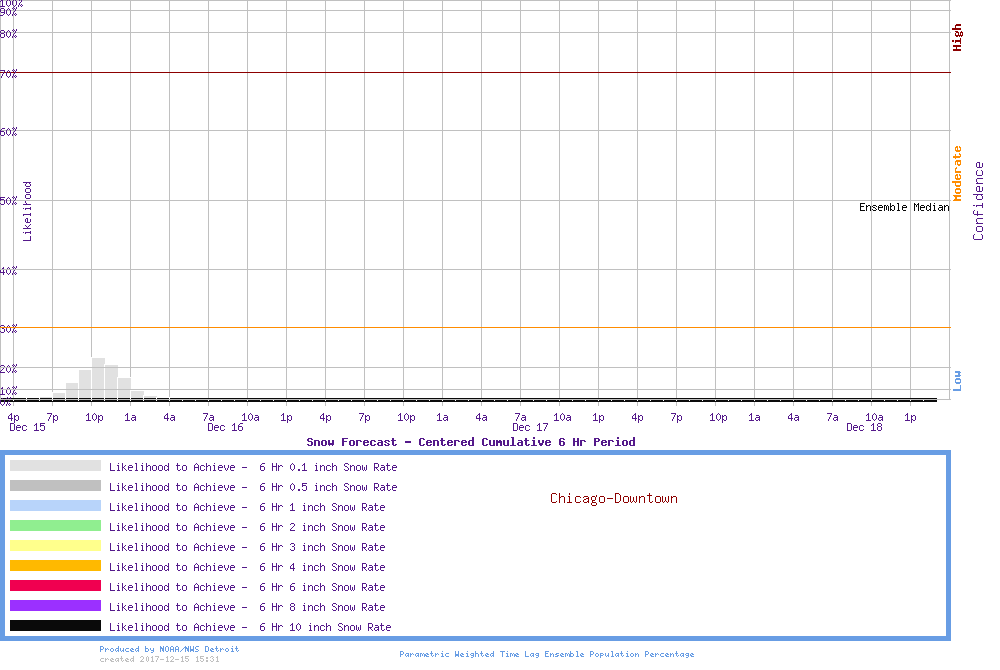1000x670 pixels.
Task: Click the Ensemble Median label
Action: (x=903, y=207)
